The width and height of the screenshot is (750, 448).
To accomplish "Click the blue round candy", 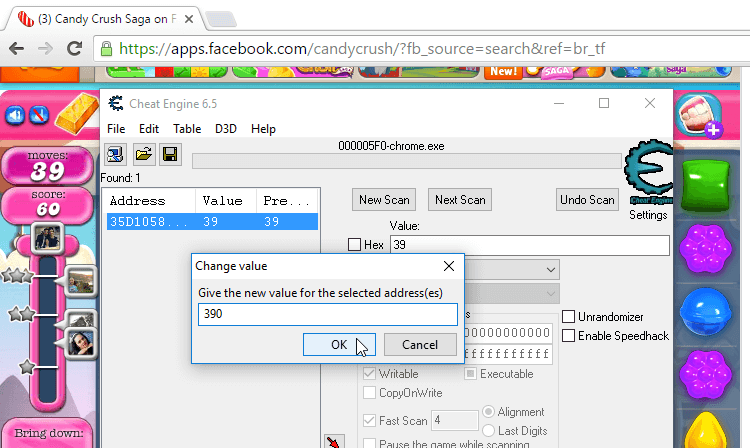I will point(706,311).
